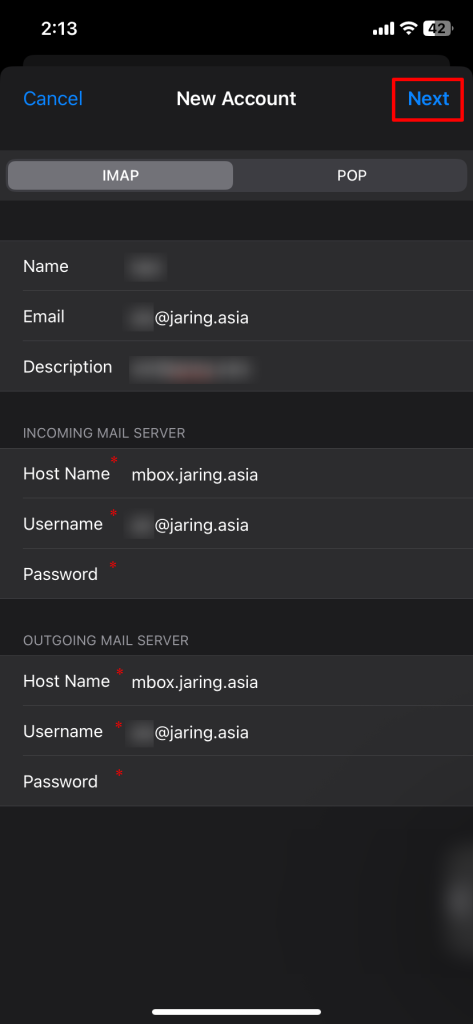This screenshot has width=473, height=1024.
Task: Edit the outgoing mail server Username
Action: tap(236, 731)
